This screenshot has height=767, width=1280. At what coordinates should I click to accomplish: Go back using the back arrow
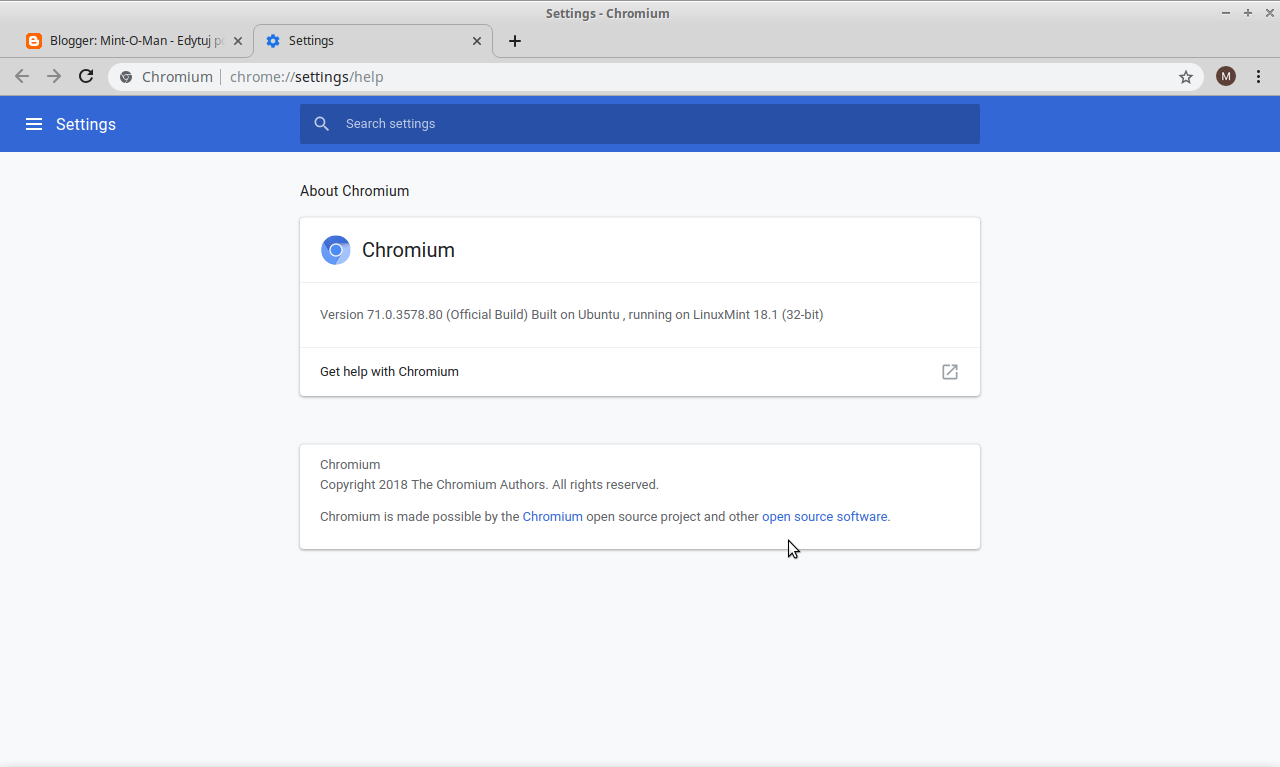click(x=22, y=76)
